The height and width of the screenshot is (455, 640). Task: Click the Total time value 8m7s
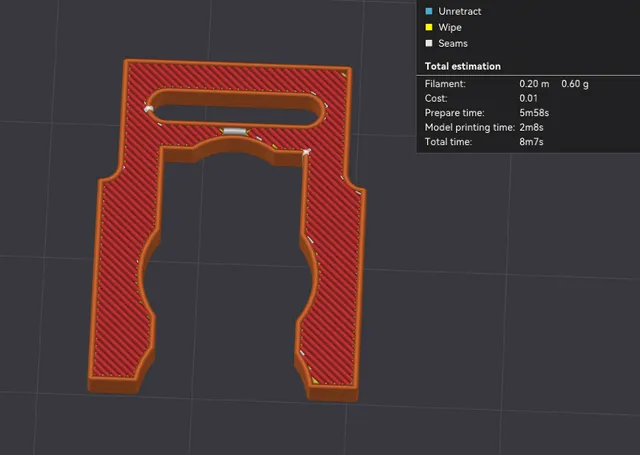[x=531, y=142]
